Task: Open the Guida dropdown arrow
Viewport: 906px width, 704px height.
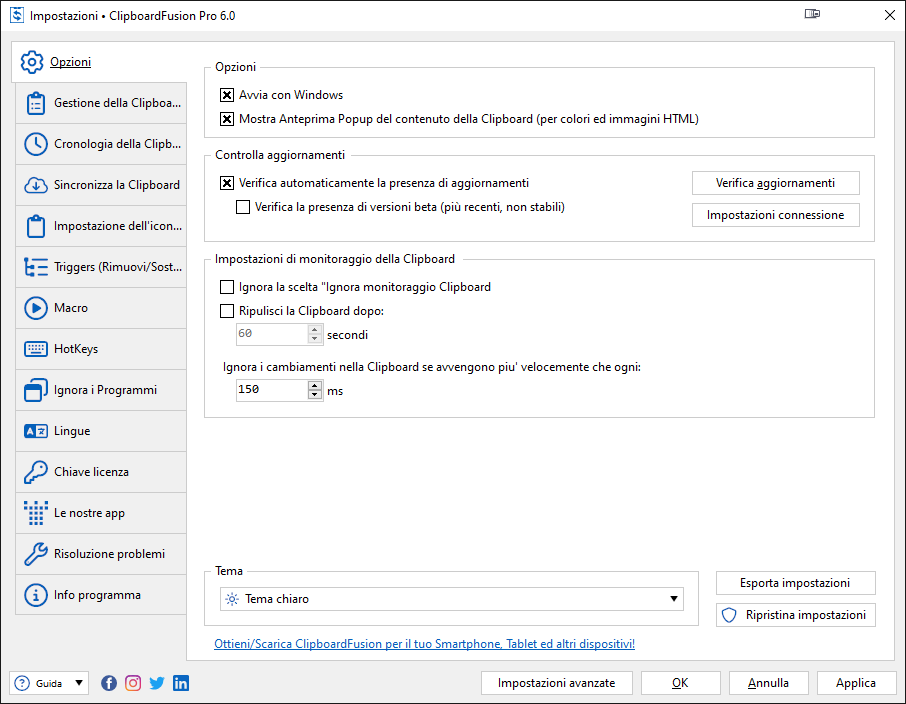Action: coord(79,683)
